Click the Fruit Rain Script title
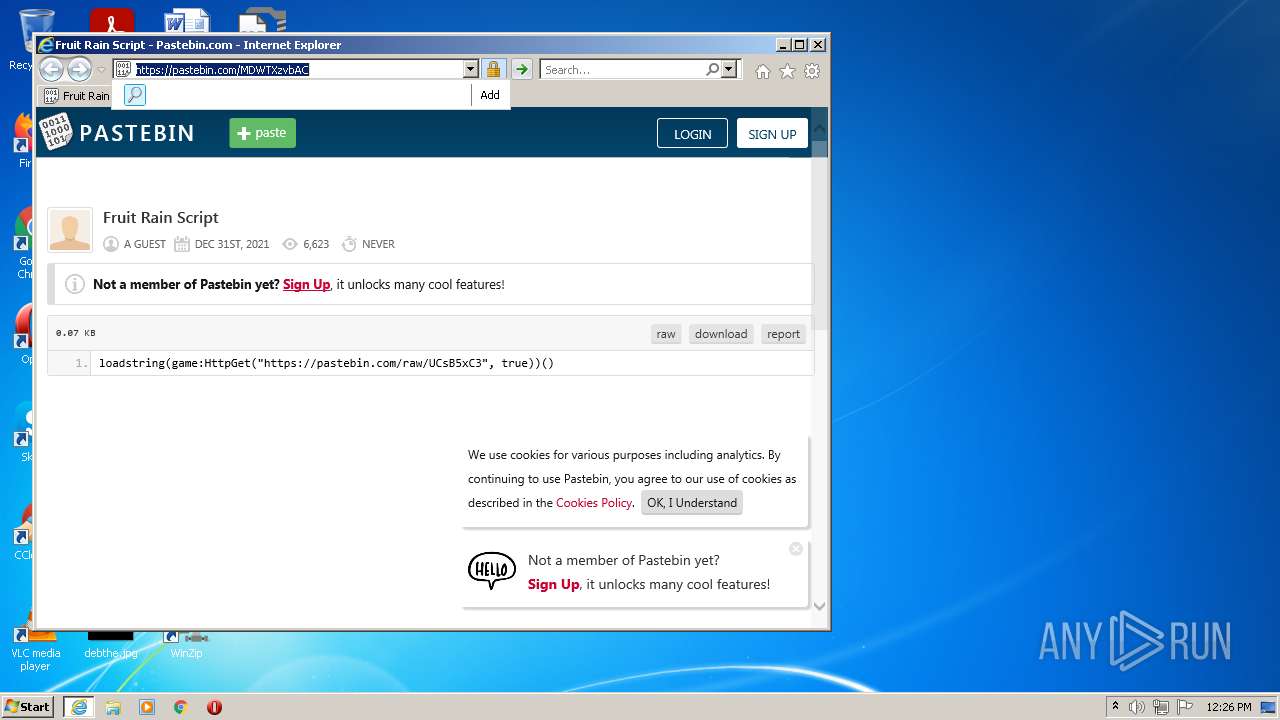 click(x=160, y=217)
